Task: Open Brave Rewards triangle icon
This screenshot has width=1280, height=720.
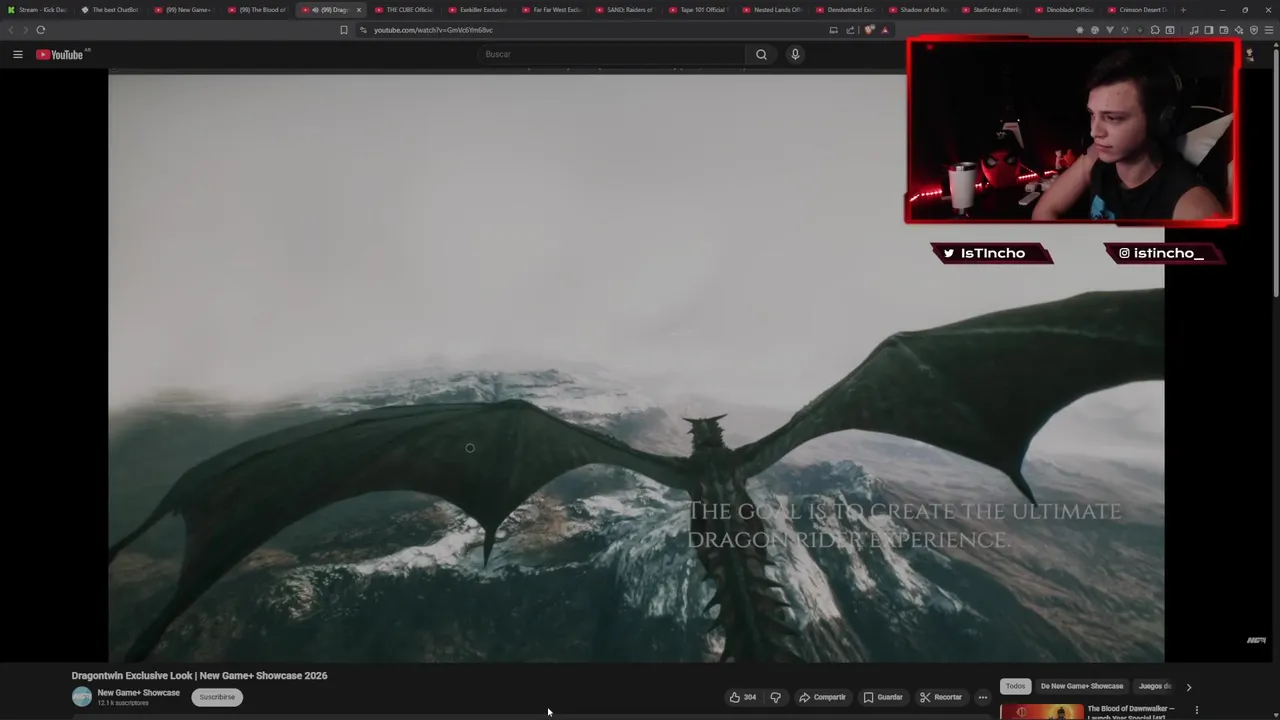Action: [x=885, y=30]
